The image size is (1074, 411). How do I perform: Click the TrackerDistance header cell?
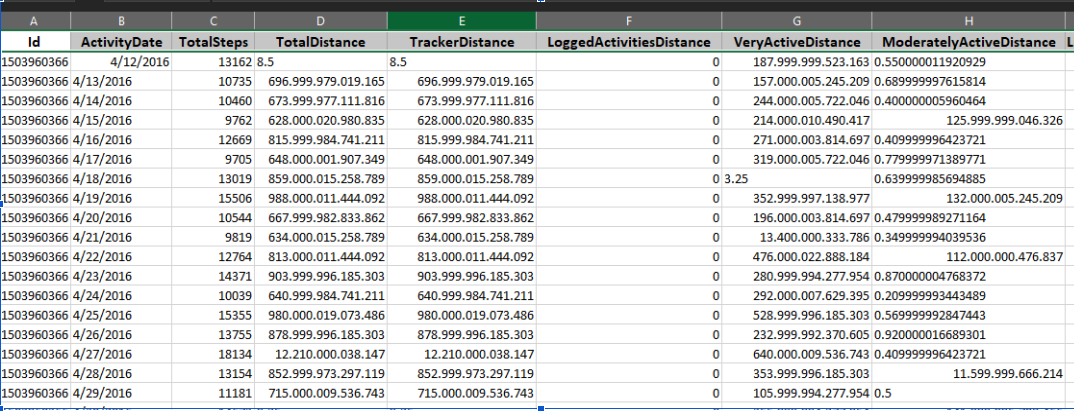click(x=462, y=42)
